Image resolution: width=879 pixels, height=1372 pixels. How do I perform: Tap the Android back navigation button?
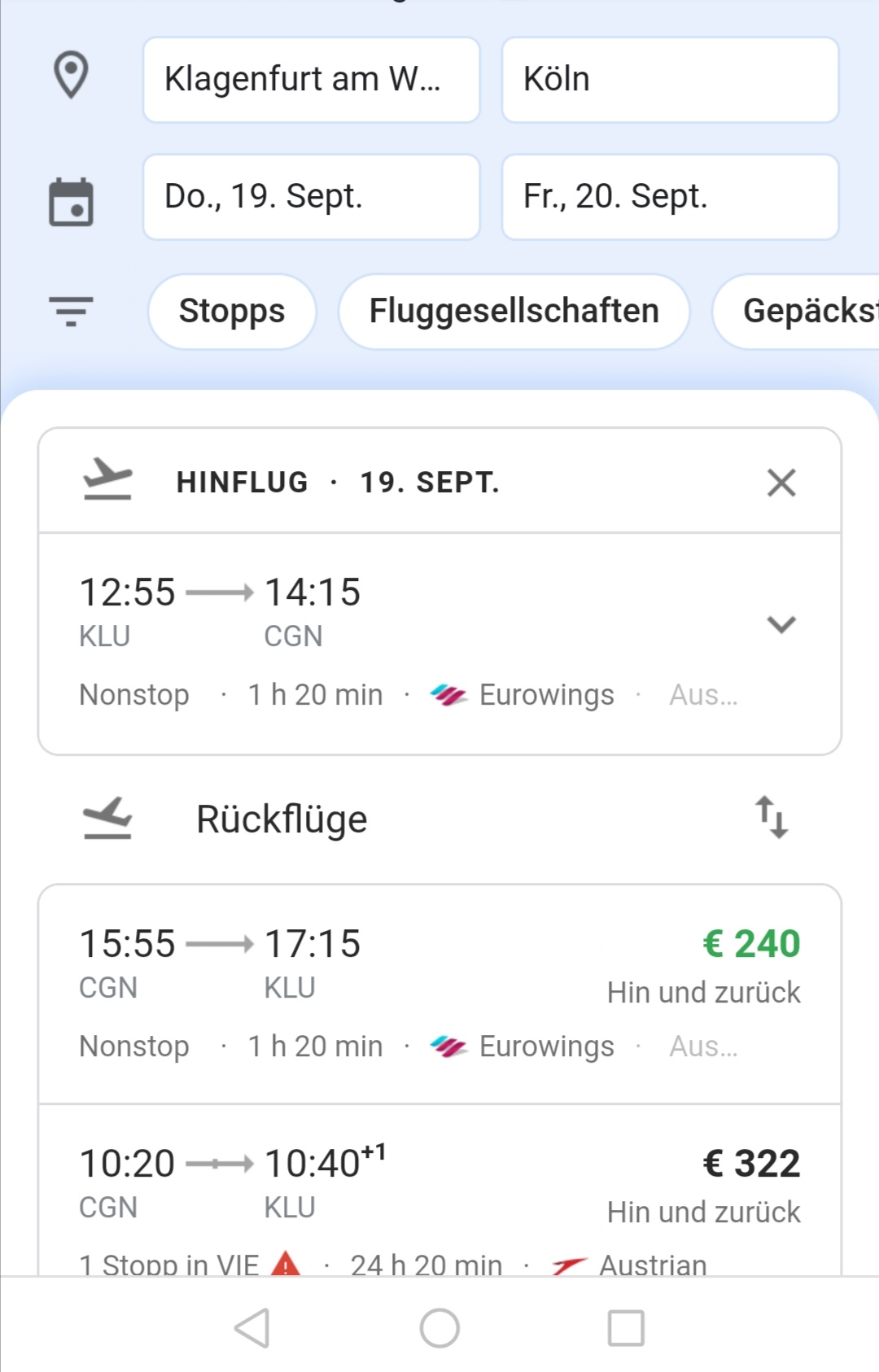click(252, 1328)
